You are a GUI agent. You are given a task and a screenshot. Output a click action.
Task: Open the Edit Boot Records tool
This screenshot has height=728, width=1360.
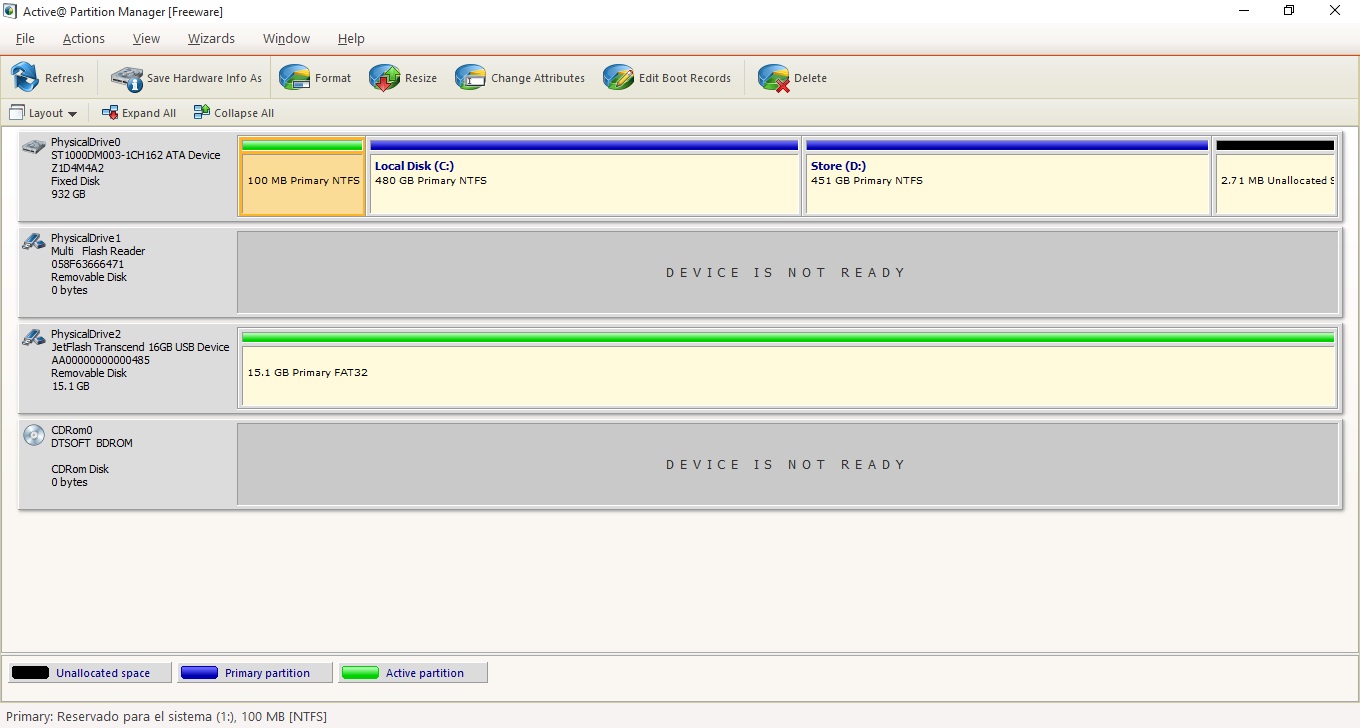point(618,77)
